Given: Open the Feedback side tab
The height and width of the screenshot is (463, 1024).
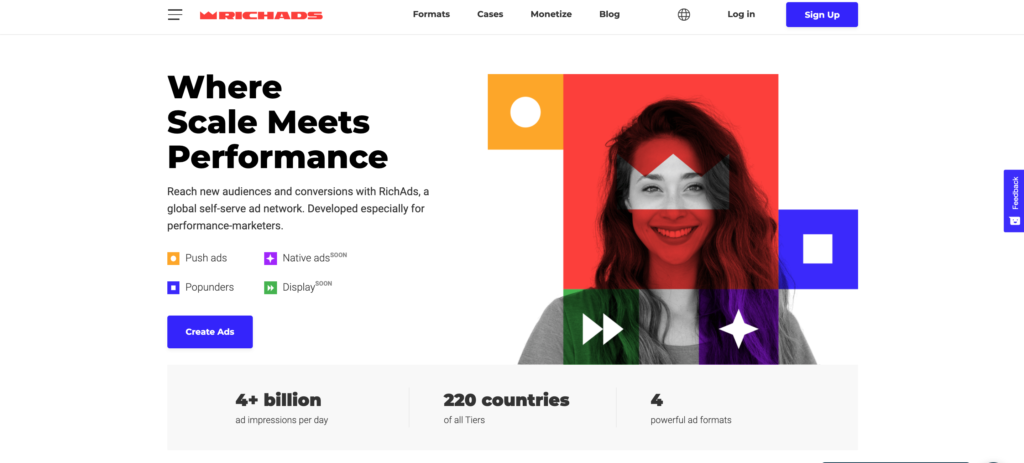Looking at the screenshot, I should [1014, 201].
